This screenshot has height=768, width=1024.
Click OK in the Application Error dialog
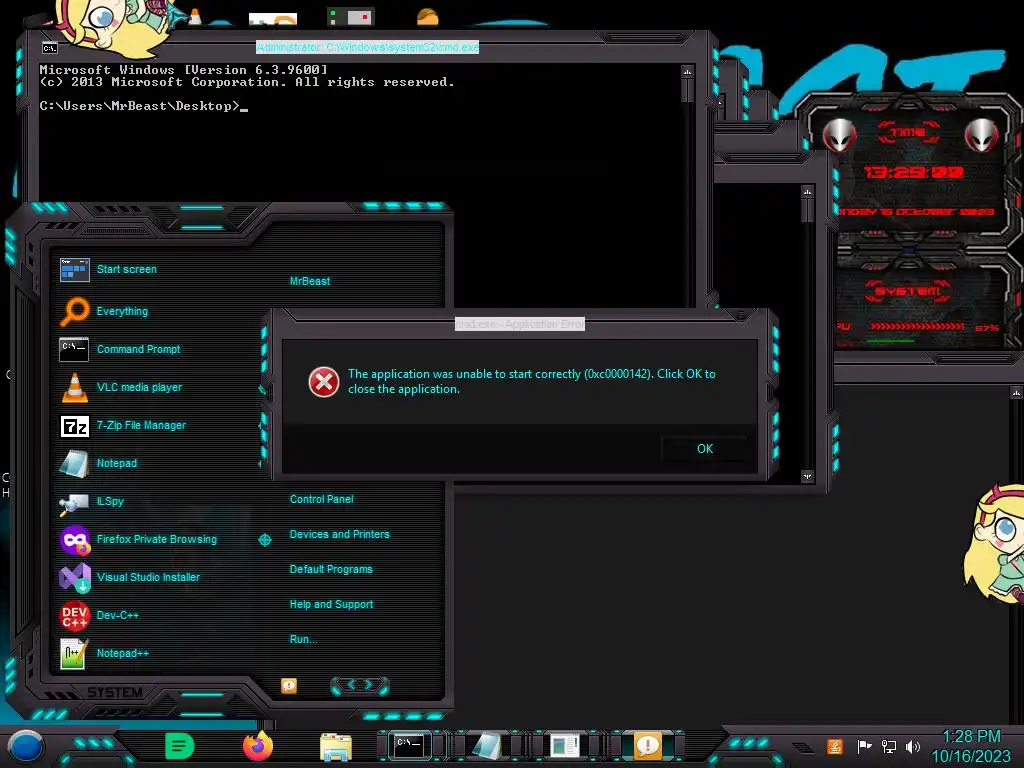click(x=705, y=449)
